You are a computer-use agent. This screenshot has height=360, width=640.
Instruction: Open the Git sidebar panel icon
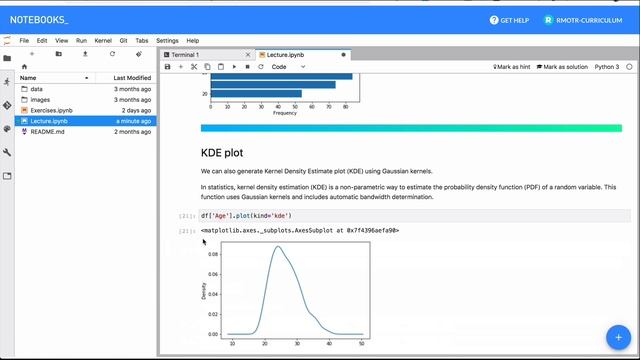(7, 105)
